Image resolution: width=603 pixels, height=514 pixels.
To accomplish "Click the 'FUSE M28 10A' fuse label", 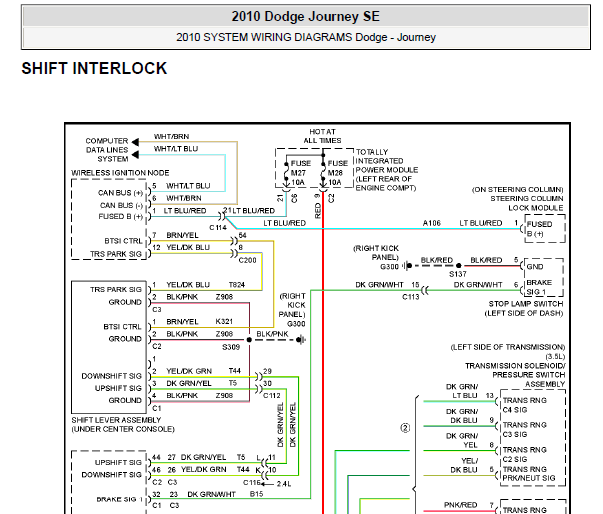I will [x=337, y=173].
